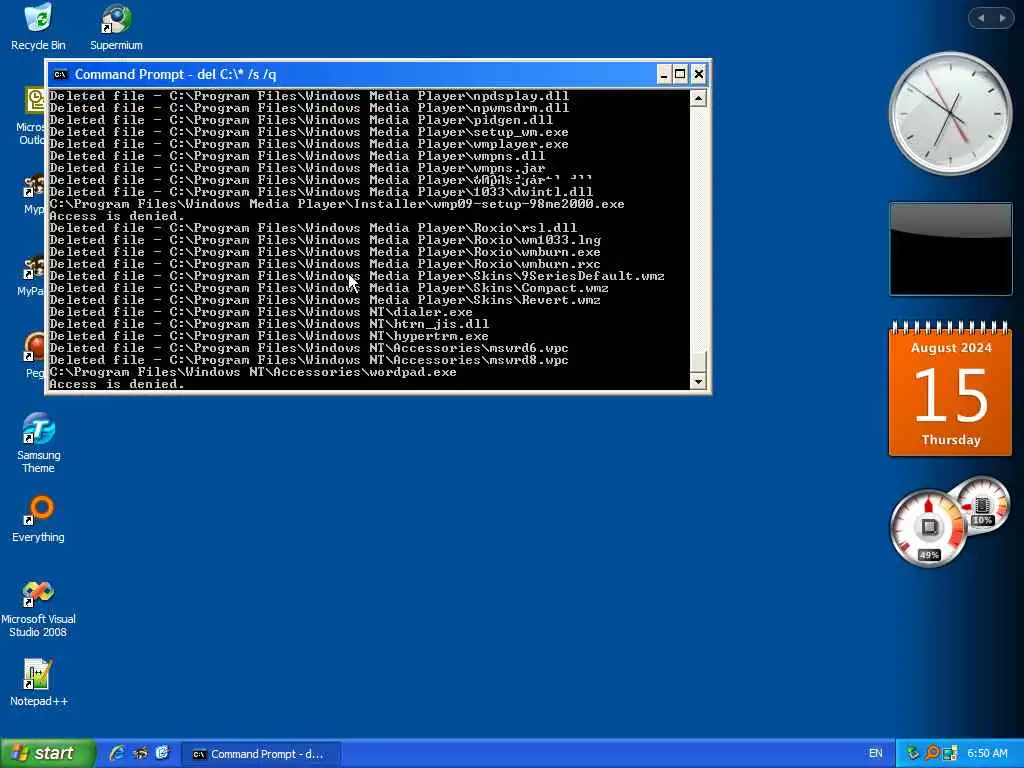
Task: Click the line deleting dialer.exe
Action: point(261,312)
